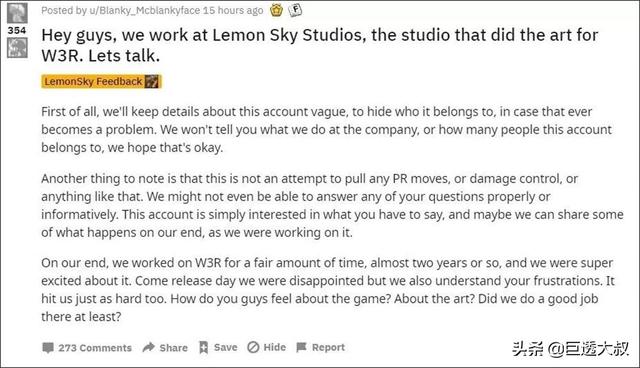Upvote the Lemon Sky Studios post
Viewport: 640px width, 368px height.
17,13
